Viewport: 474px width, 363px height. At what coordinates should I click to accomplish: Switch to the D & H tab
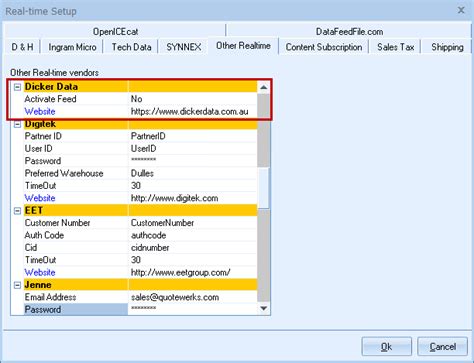(23, 47)
